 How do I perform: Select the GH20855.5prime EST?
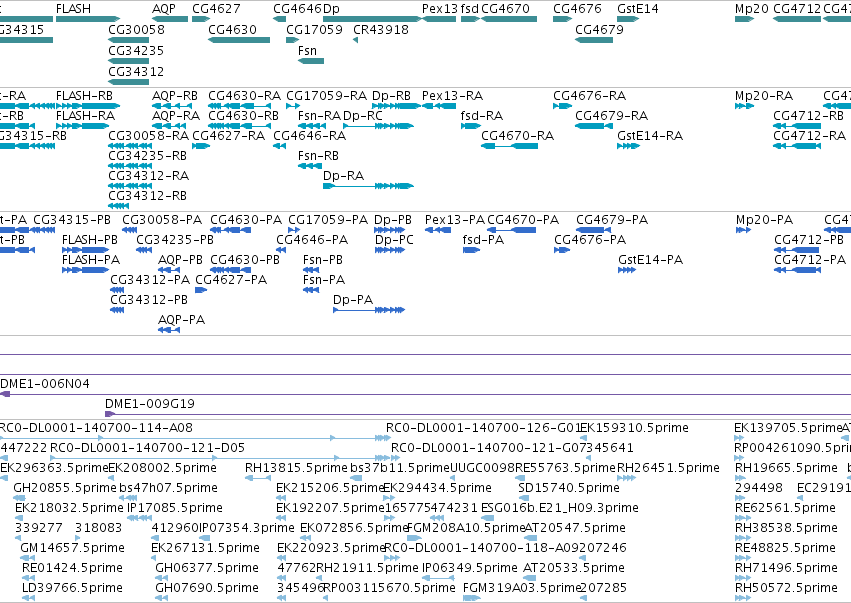(x=19, y=498)
